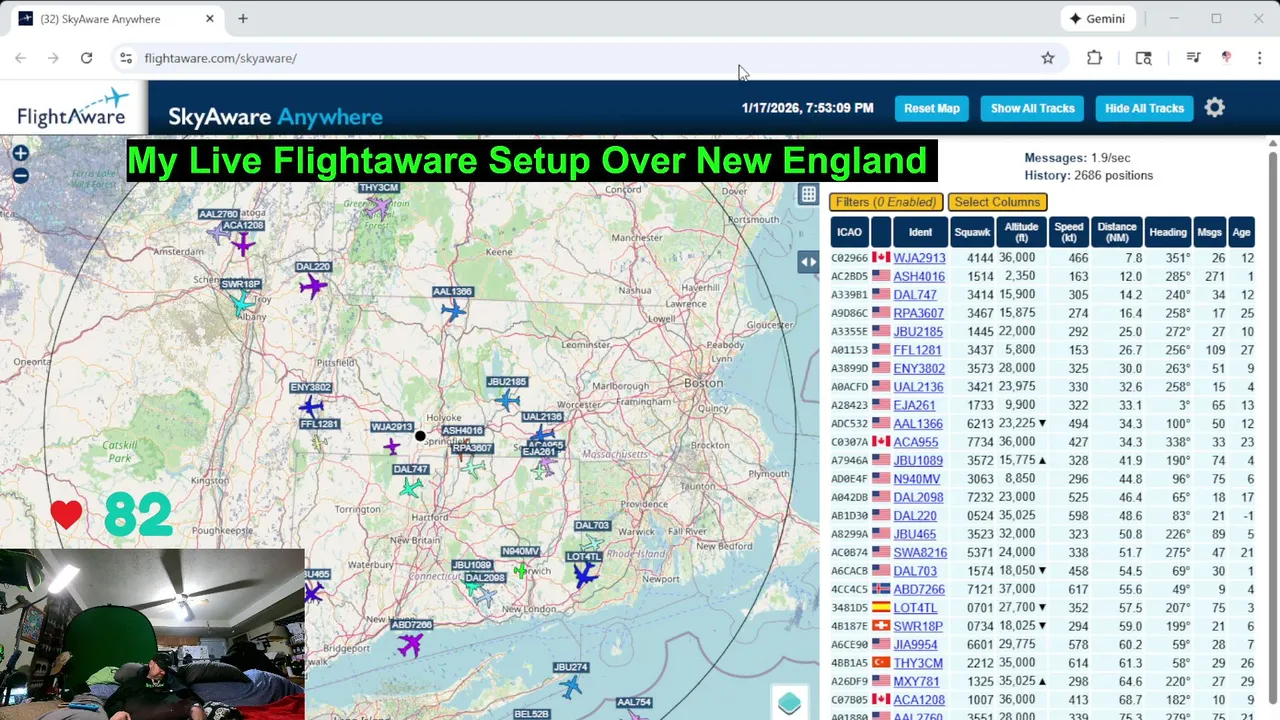Select the SWR18P aircraft icon on map
The height and width of the screenshot is (720, 1280).
pyautogui.click(x=241, y=304)
